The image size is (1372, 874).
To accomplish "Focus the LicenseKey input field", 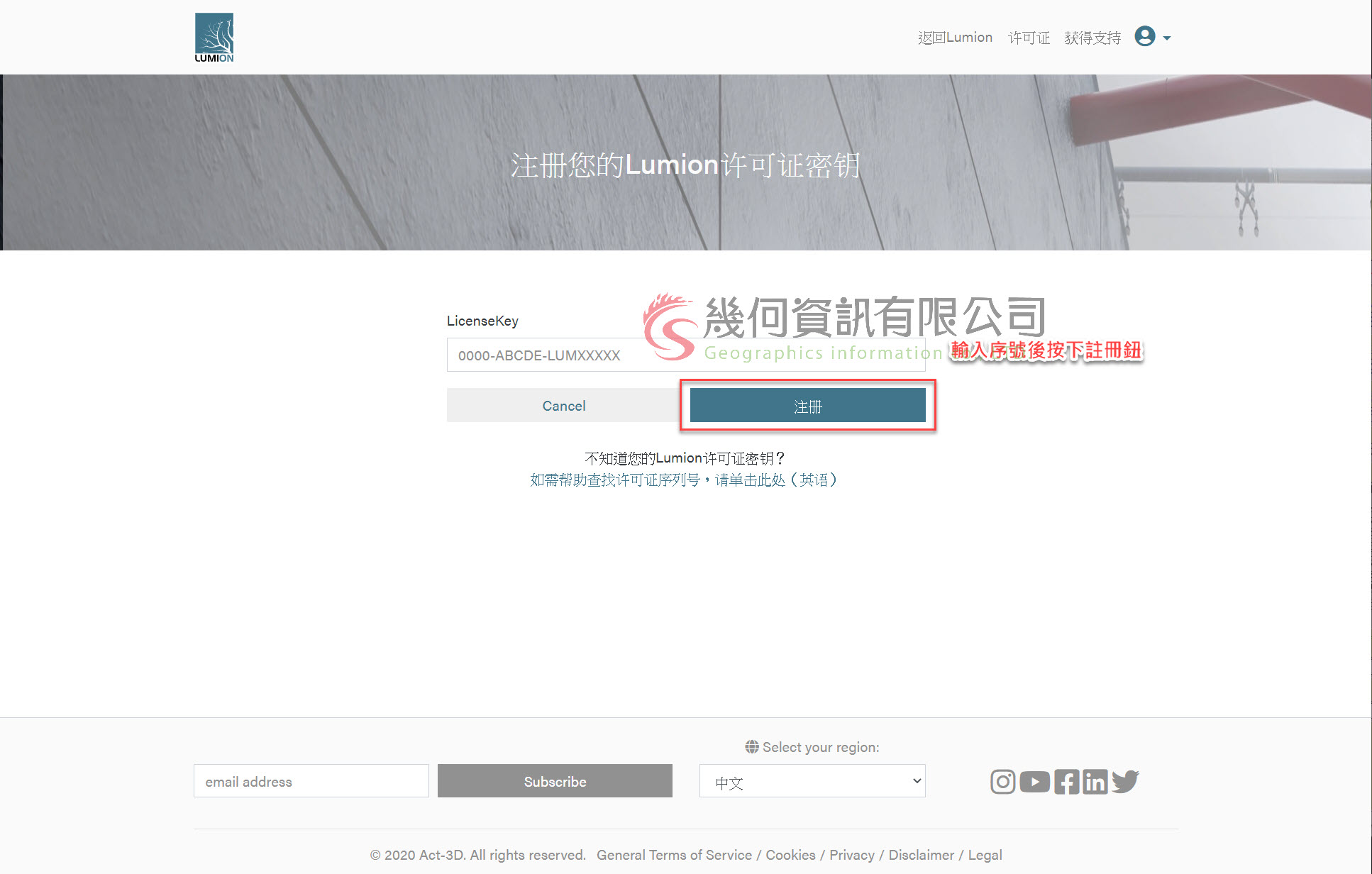I will (x=686, y=355).
